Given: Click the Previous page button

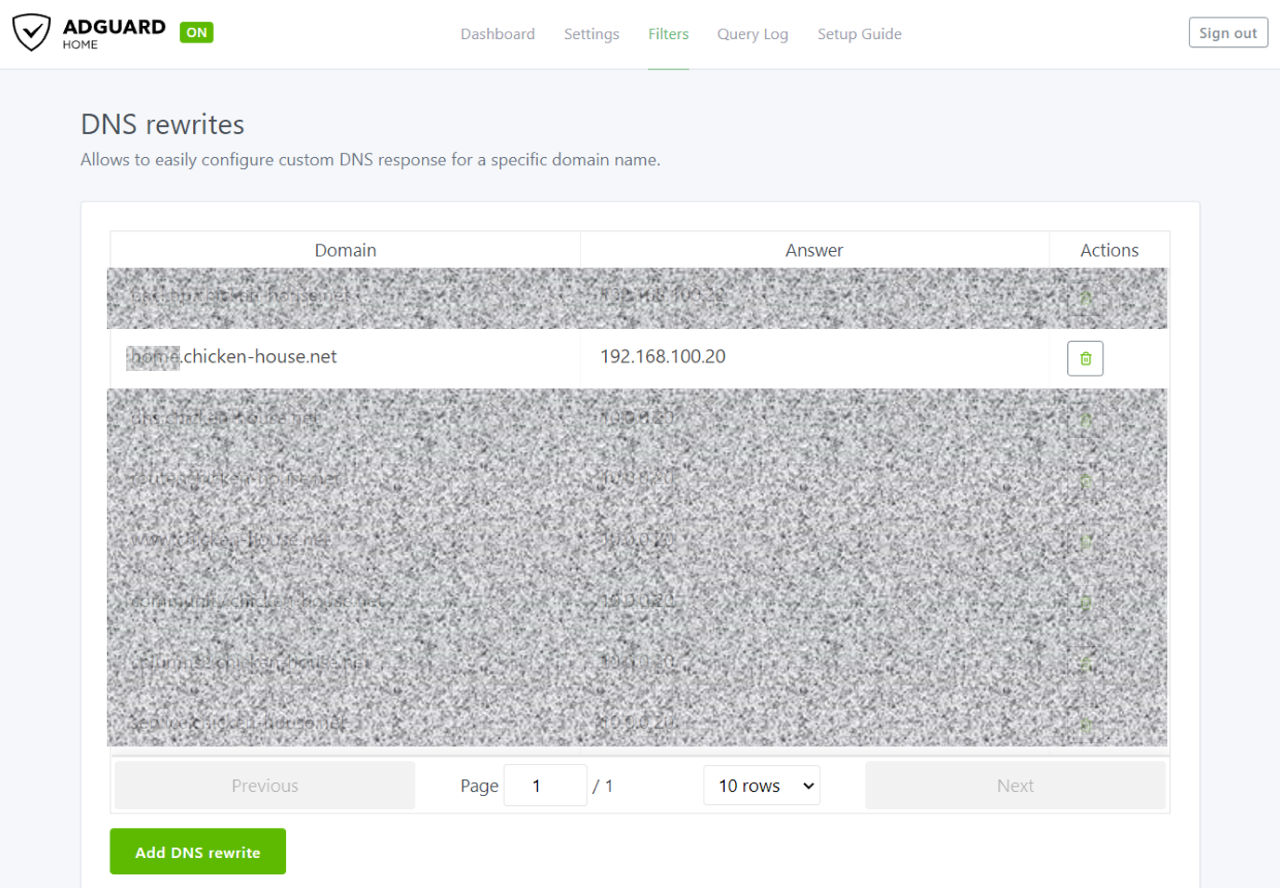Looking at the screenshot, I should (265, 786).
